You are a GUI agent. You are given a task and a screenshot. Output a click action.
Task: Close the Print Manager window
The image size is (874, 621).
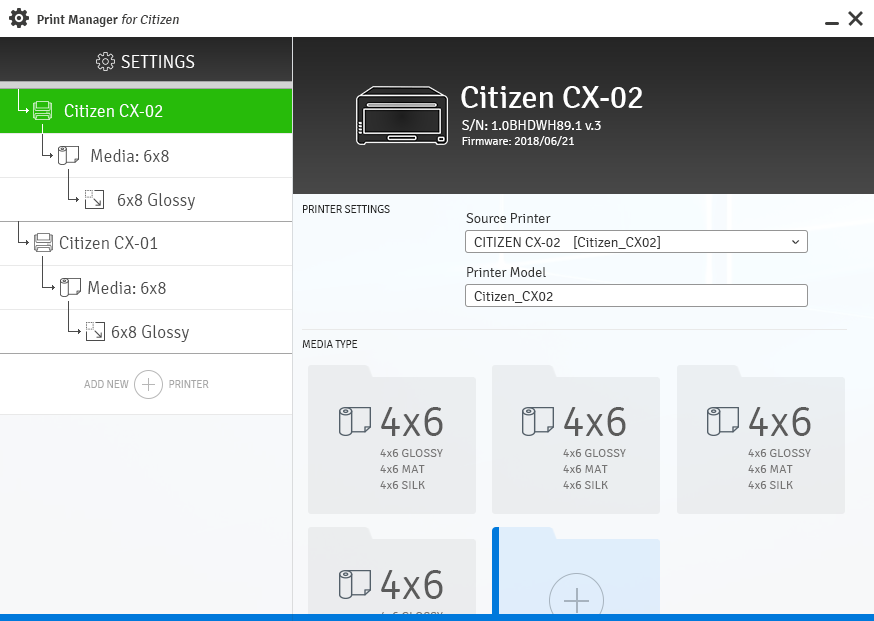tap(856, 19)
